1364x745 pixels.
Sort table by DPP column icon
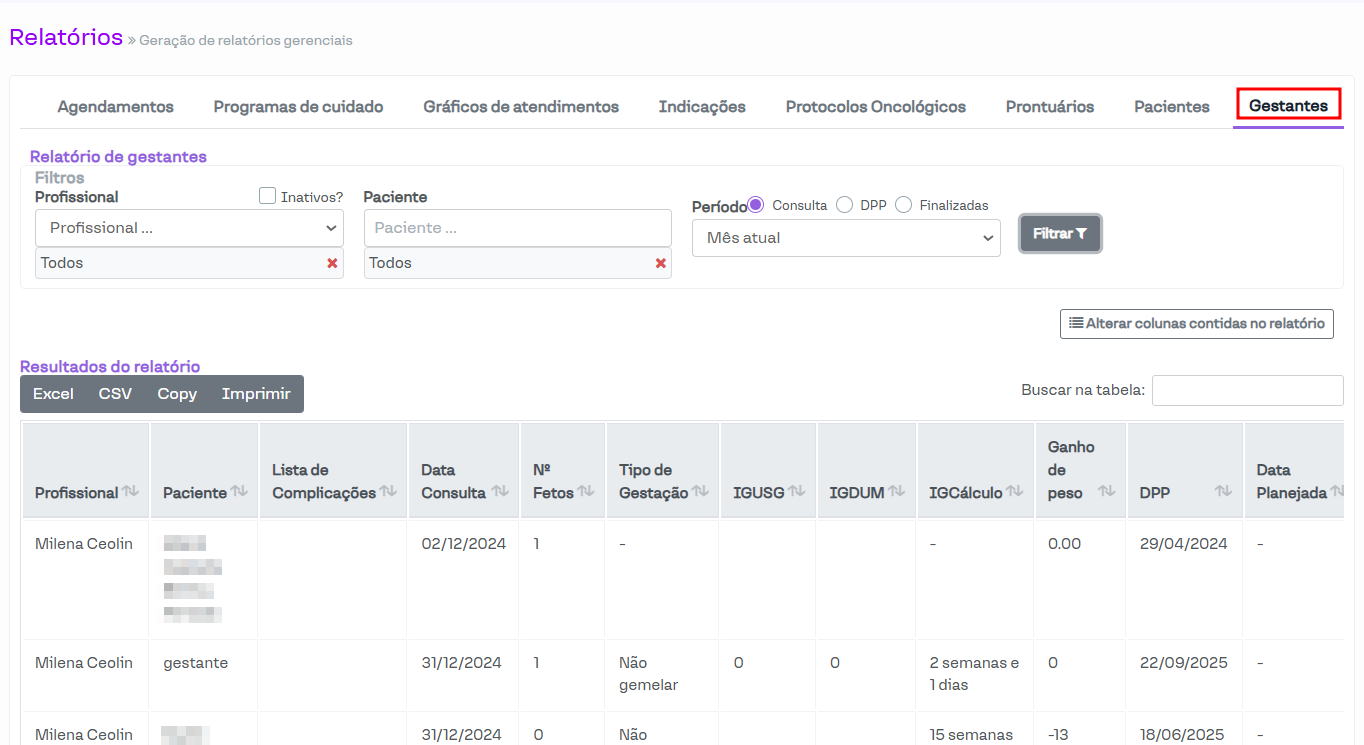(1222, 492)
